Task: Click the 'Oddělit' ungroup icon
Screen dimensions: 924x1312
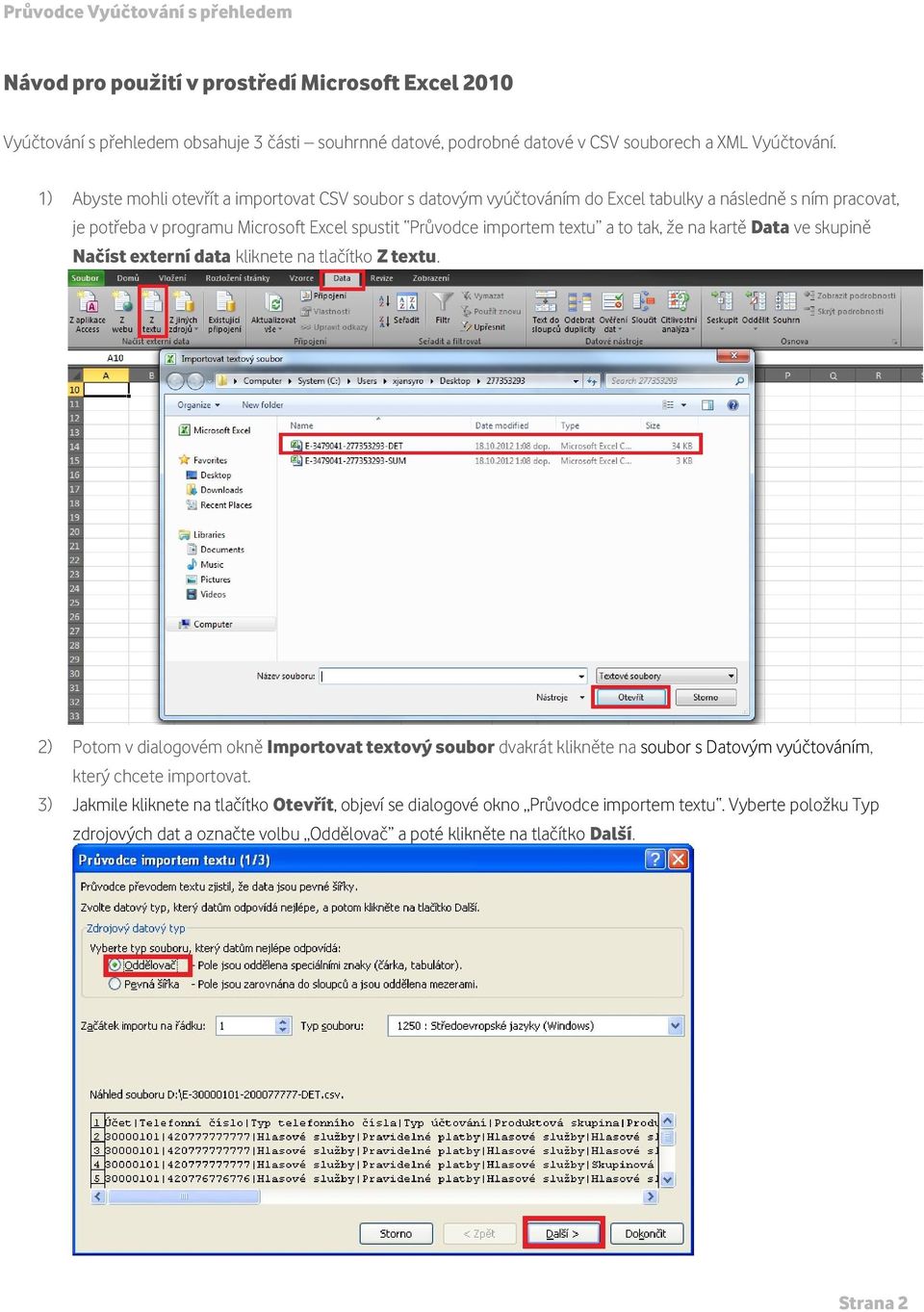Action: point(756,309)
